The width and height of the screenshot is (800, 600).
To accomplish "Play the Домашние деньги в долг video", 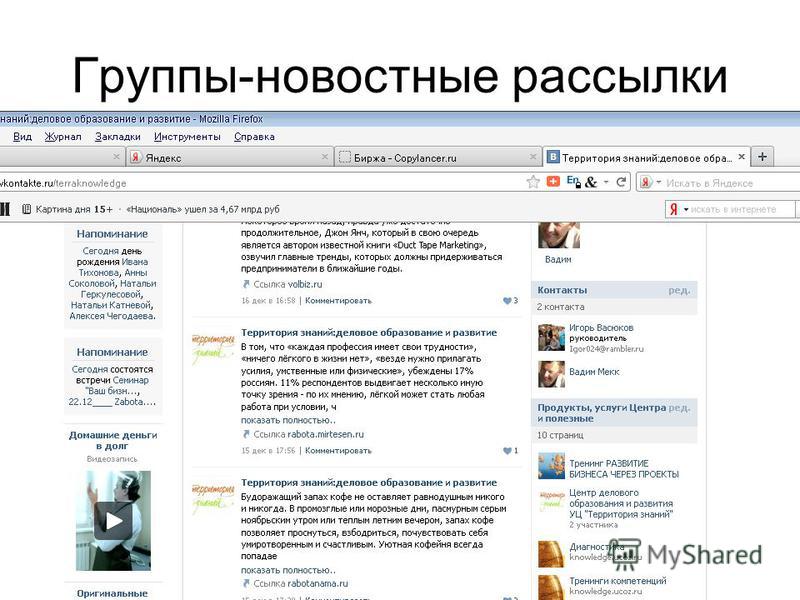I will [113, 520].
